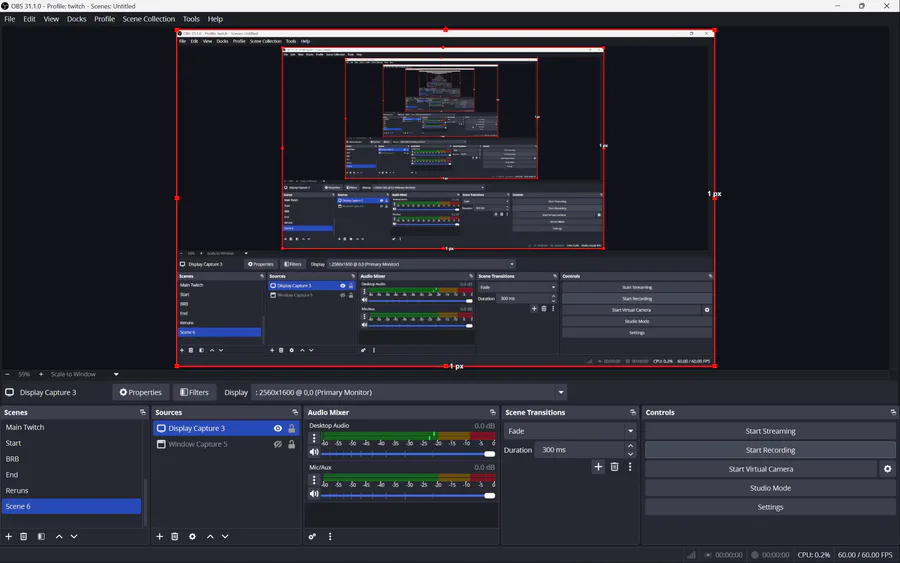This screenshot has height=563, width=900.
Task: Open scene filters icon in Scenes toolbar
Action: click(41, 536)
